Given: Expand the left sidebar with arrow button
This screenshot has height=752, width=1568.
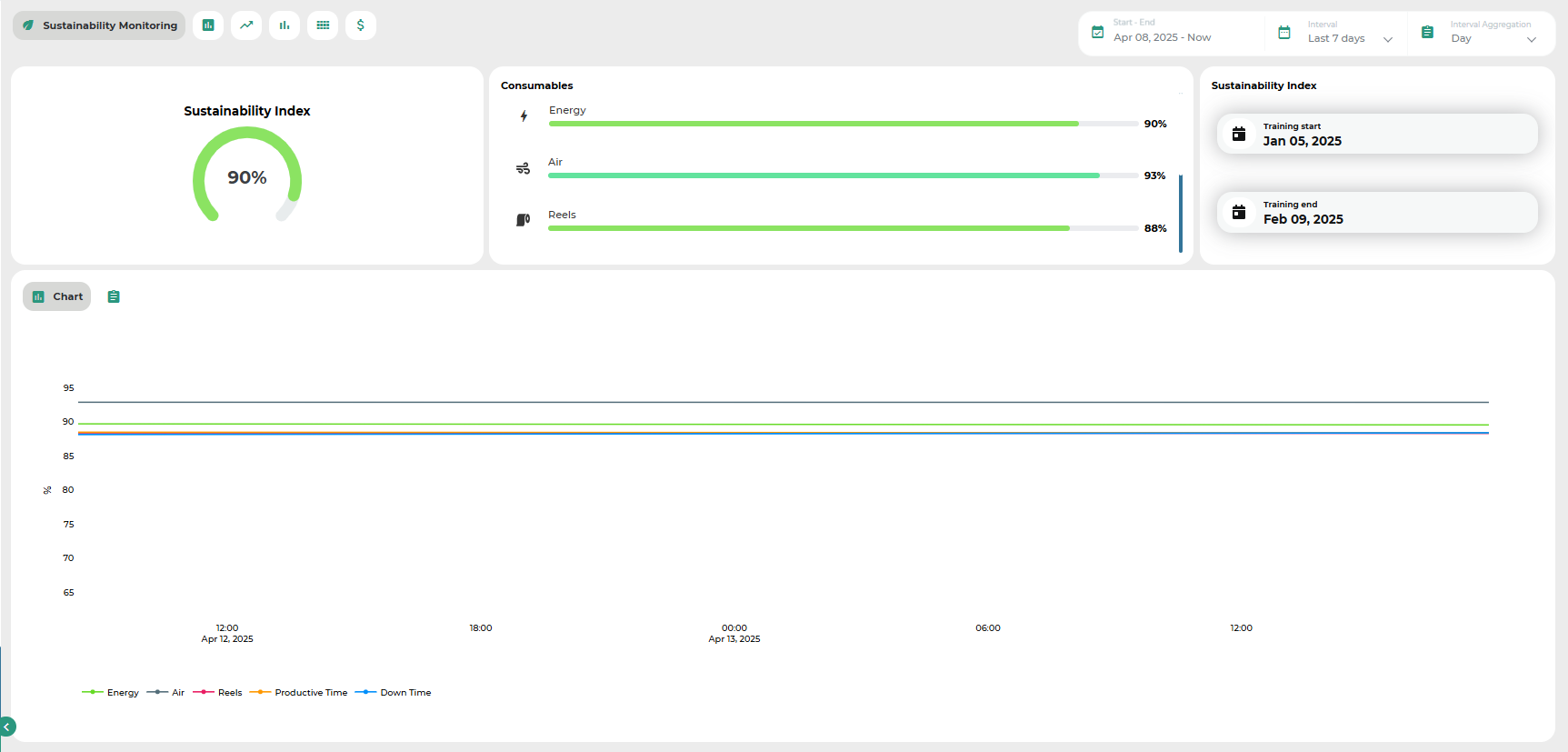Looking at the screenshot, I should point(7,727).
